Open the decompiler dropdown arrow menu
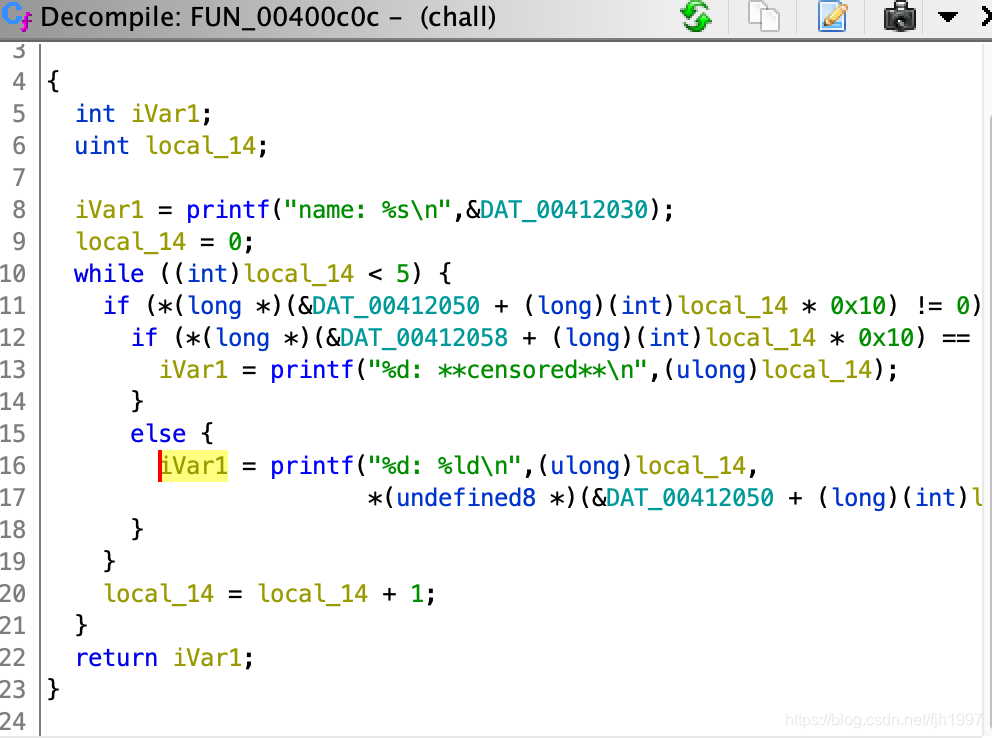 coord(947,16)
